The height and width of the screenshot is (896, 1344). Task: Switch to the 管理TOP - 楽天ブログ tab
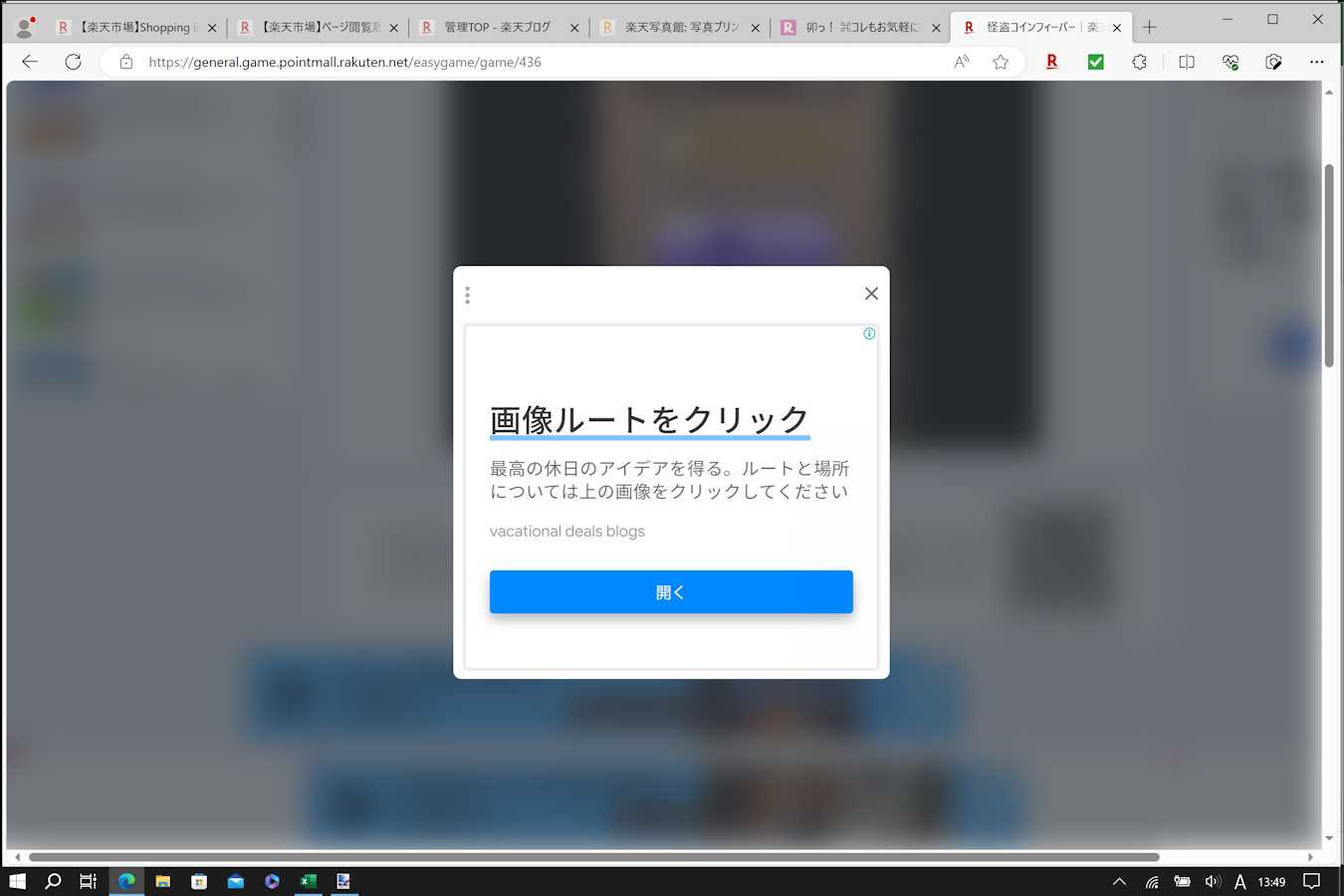(500, 27)
